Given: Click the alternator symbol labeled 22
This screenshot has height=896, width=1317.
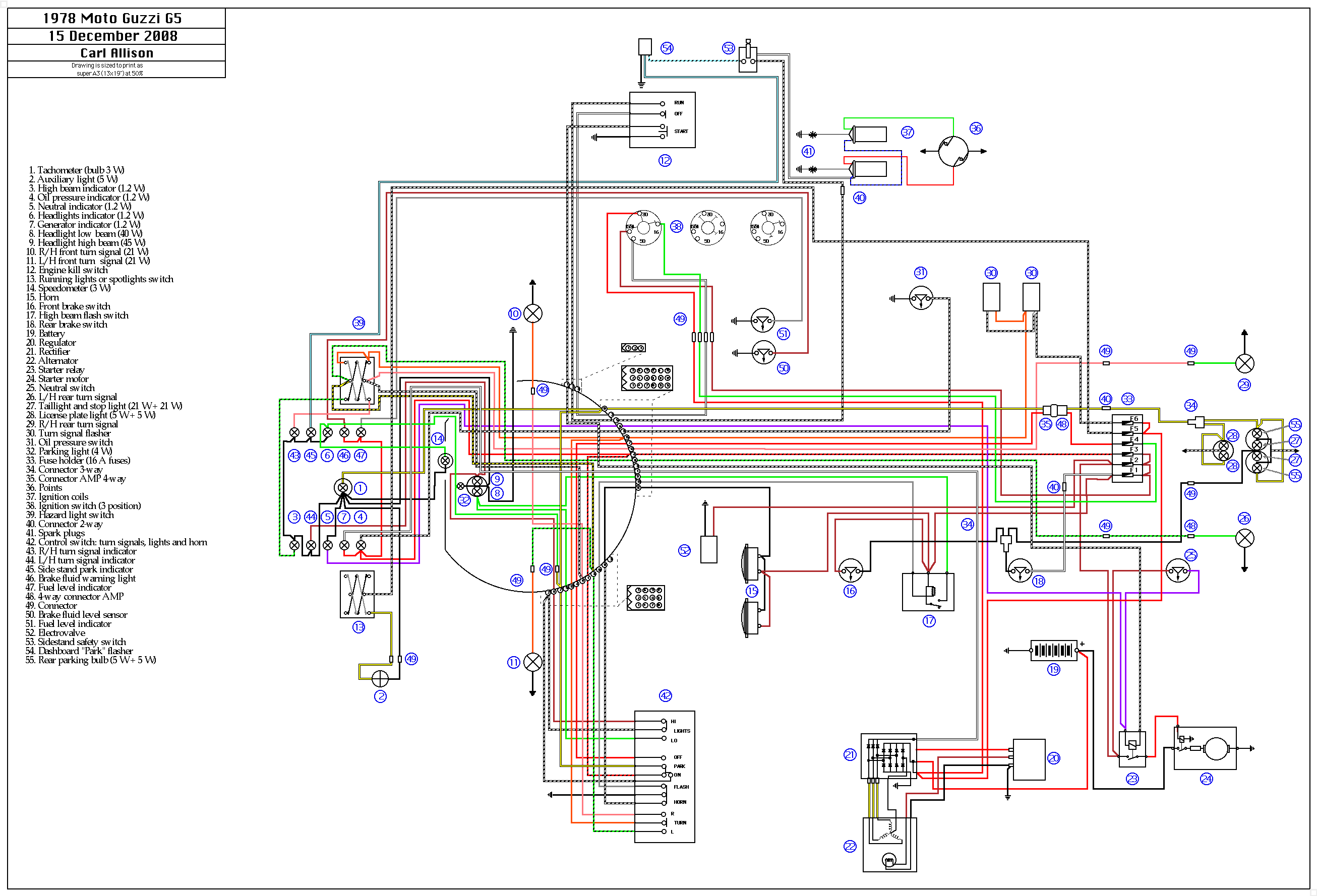Looking at the screenshot, I should (889, 844).
